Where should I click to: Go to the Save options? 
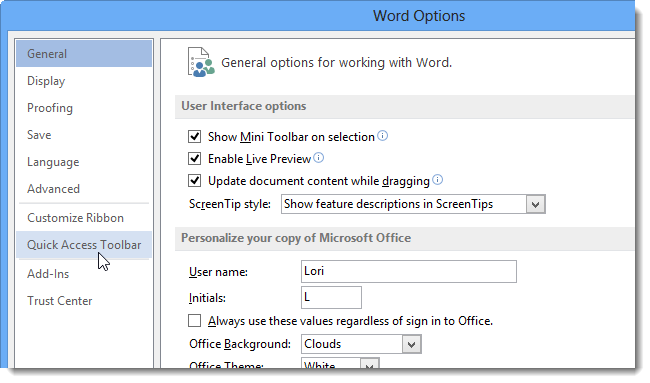click(x=84, y=135)
